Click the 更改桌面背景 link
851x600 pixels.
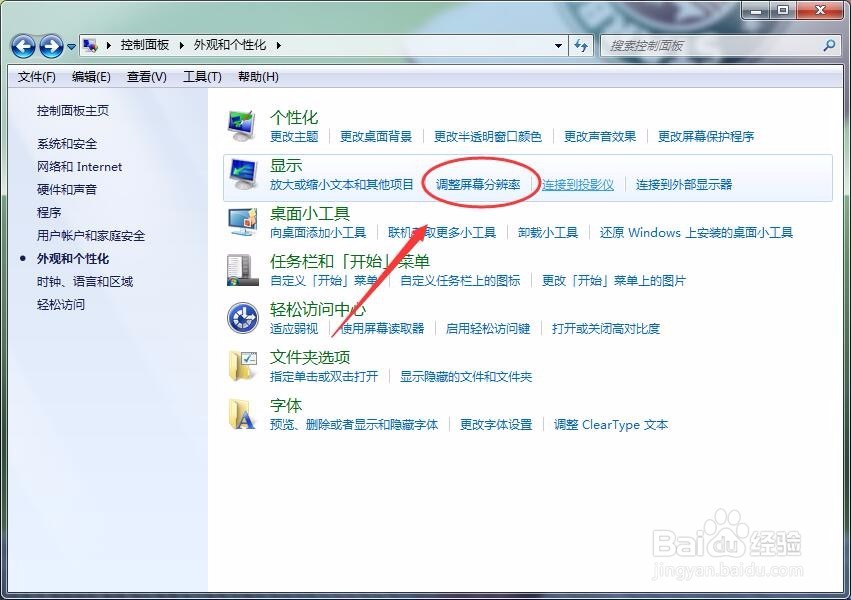click(x=376, y=136)
